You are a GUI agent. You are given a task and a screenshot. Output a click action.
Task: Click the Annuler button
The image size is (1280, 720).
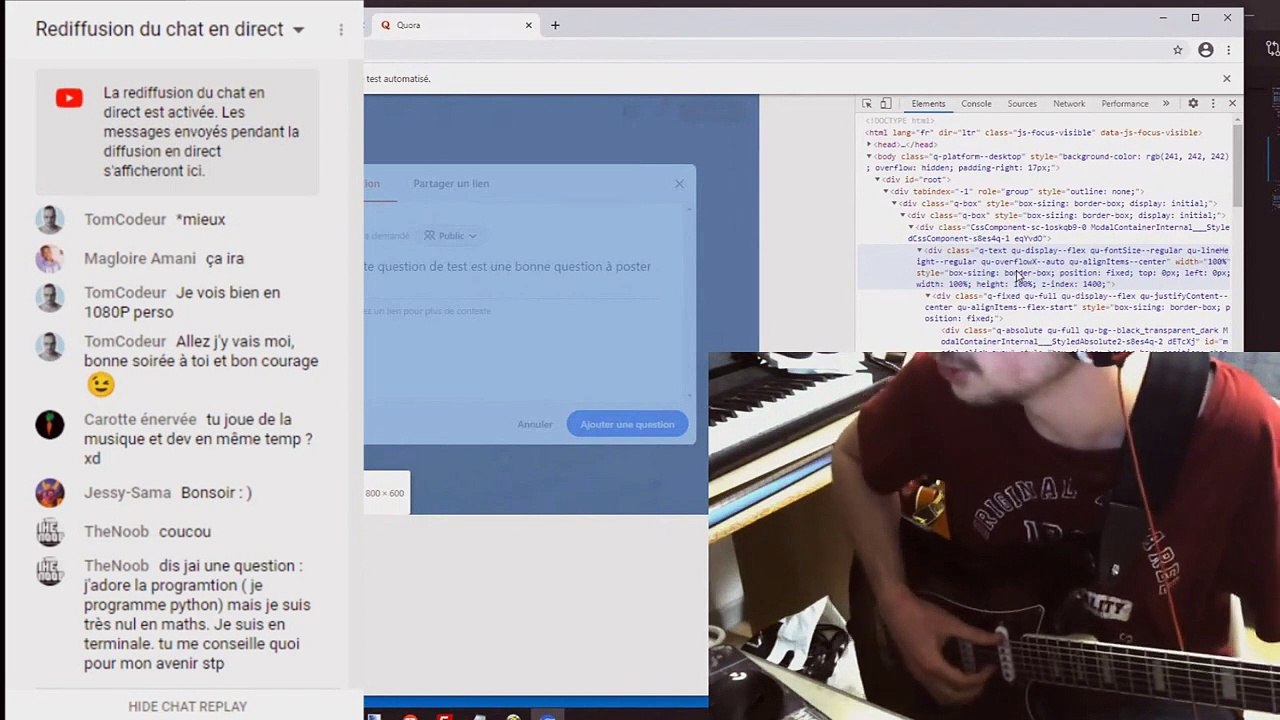coord(535,424)
